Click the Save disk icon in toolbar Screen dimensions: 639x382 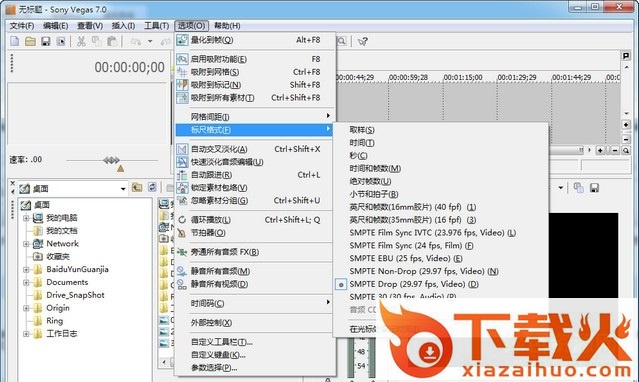(x=46, y=41)
